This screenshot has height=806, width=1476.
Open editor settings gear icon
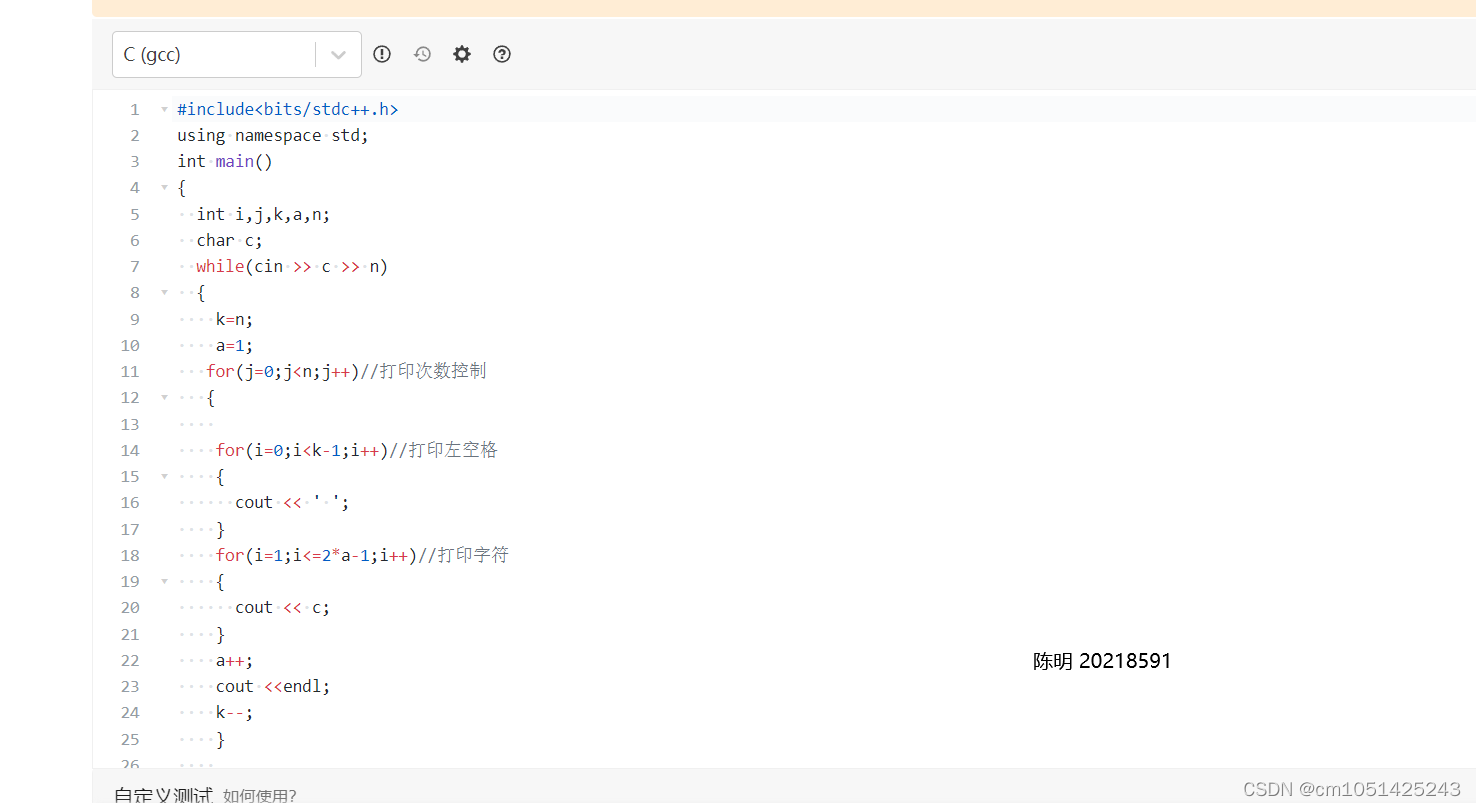[x=462, y=54]
